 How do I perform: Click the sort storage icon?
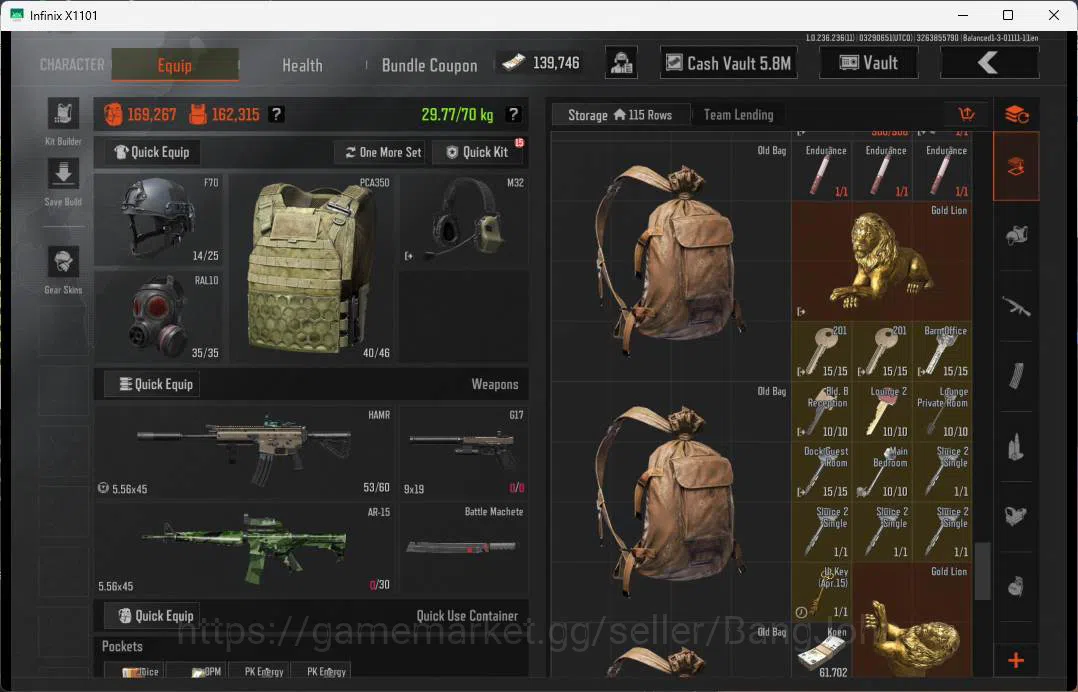[x=967, y=114]
